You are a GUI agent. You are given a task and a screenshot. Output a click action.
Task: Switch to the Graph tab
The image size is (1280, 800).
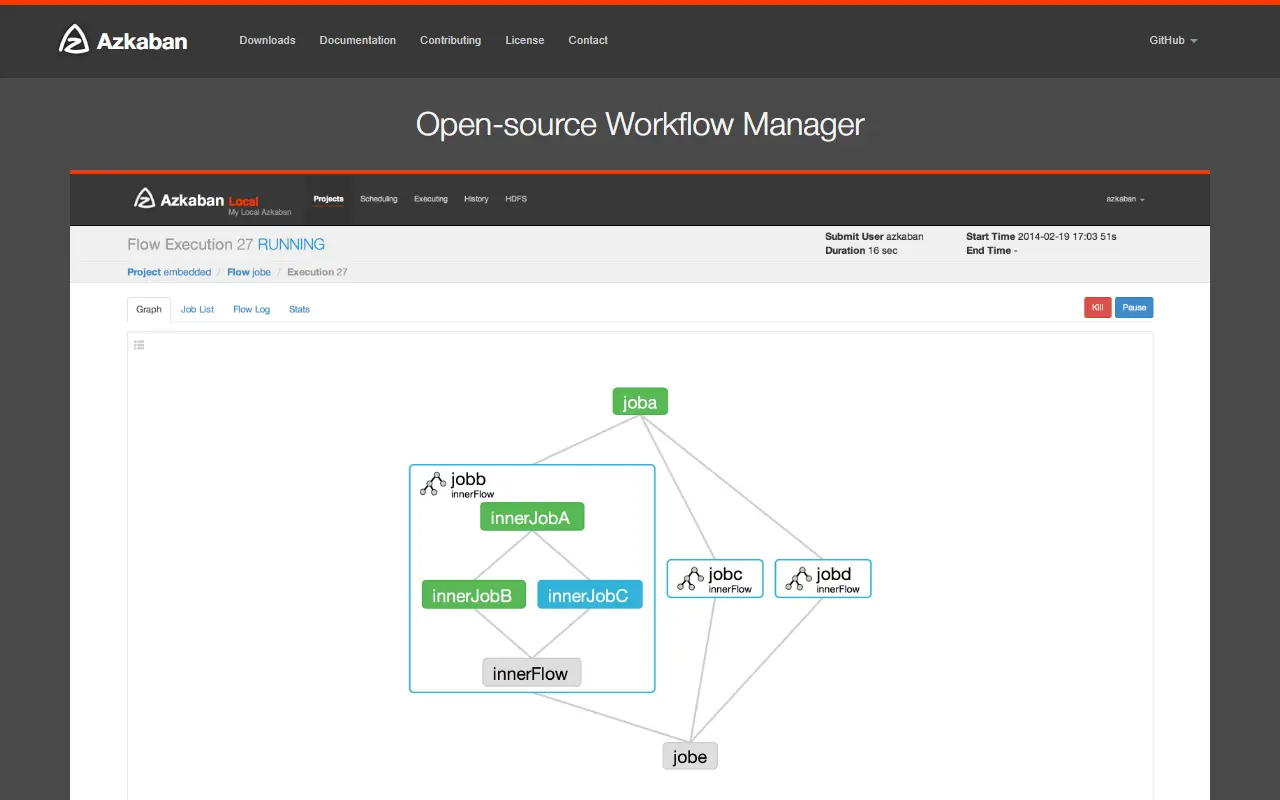coord(149,309)
